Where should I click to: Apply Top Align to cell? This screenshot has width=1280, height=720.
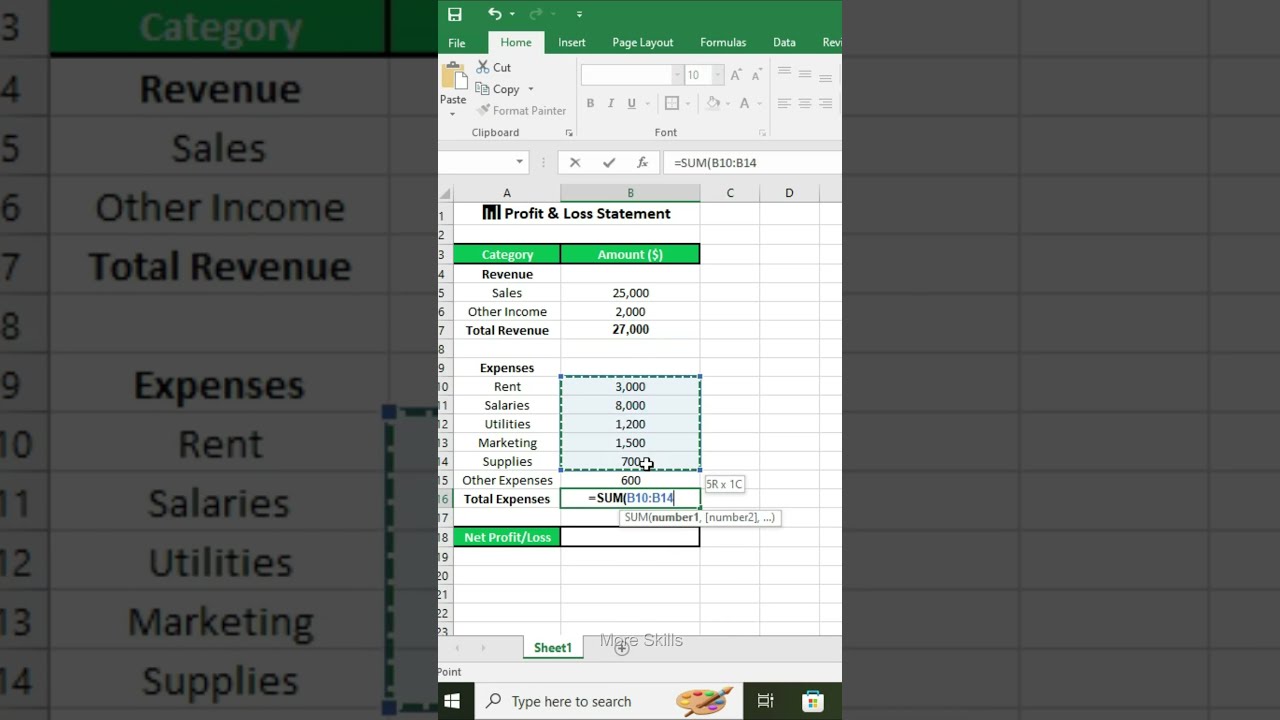click(x=784, y=73)
